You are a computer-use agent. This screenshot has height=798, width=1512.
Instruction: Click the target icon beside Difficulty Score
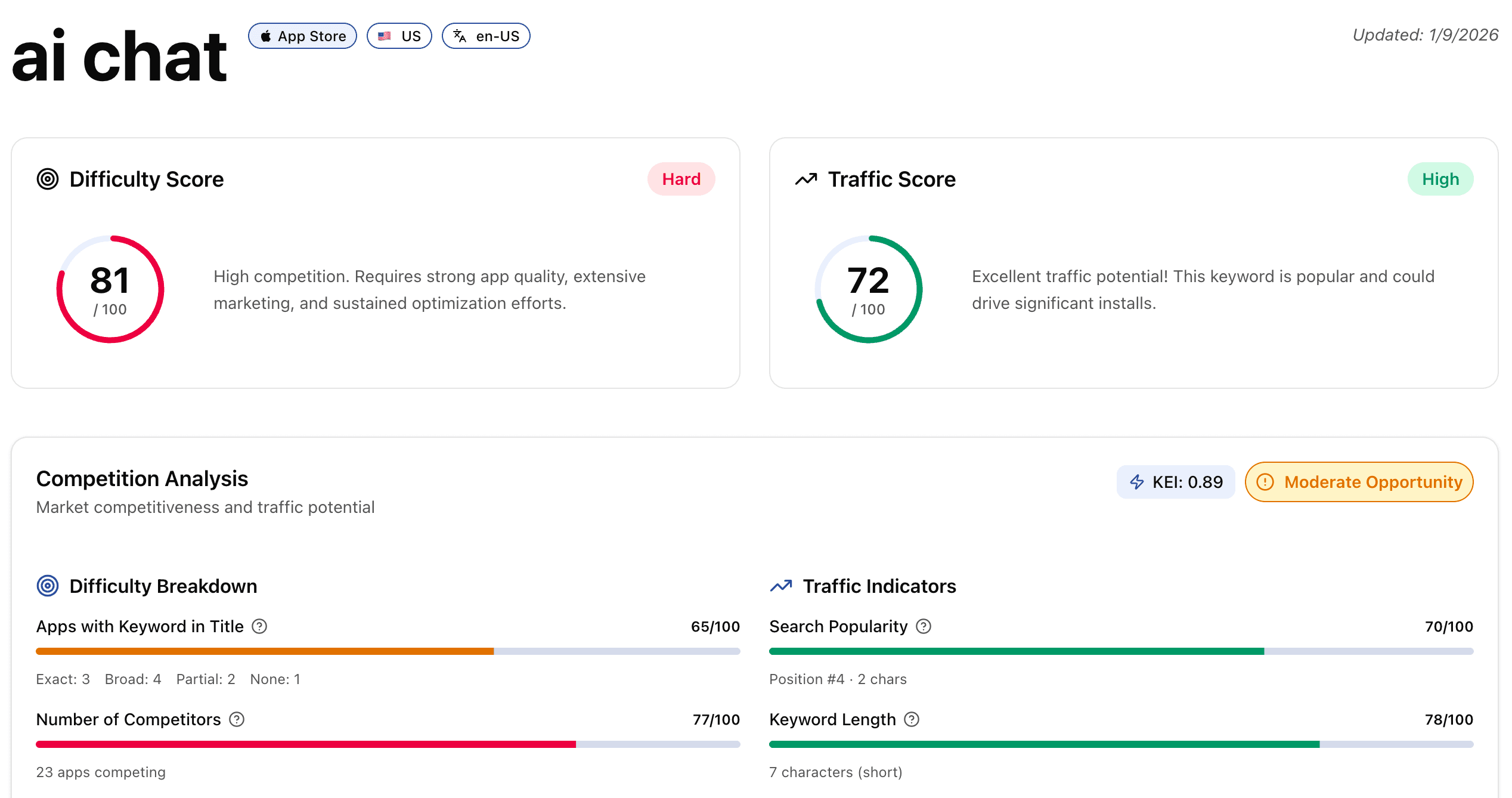pos(47,178)
